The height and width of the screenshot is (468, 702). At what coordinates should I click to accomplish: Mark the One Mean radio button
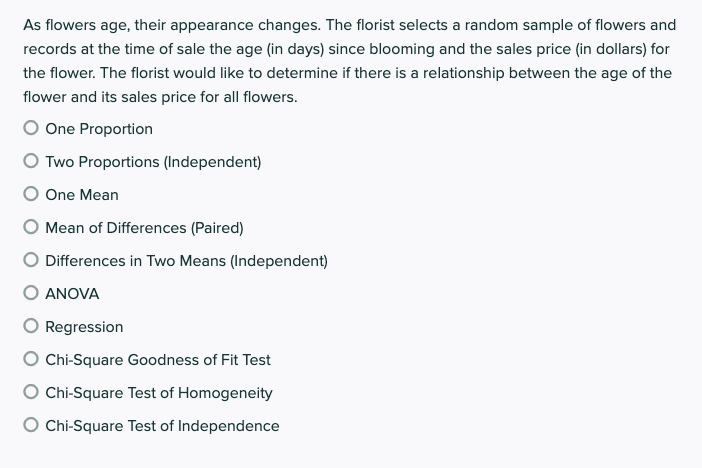pyautogui.click(x=31, y=195)
